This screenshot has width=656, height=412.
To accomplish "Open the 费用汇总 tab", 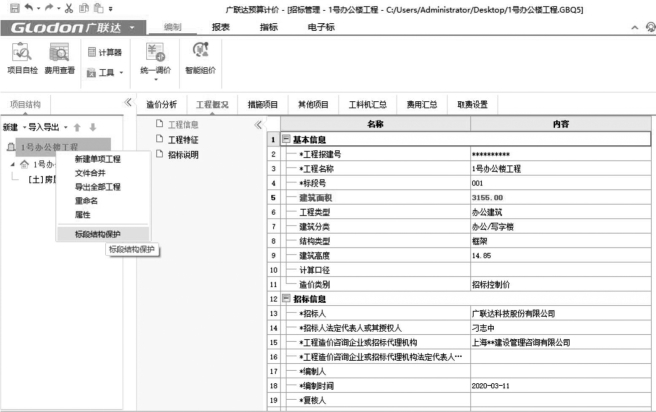I will point(422,105).
